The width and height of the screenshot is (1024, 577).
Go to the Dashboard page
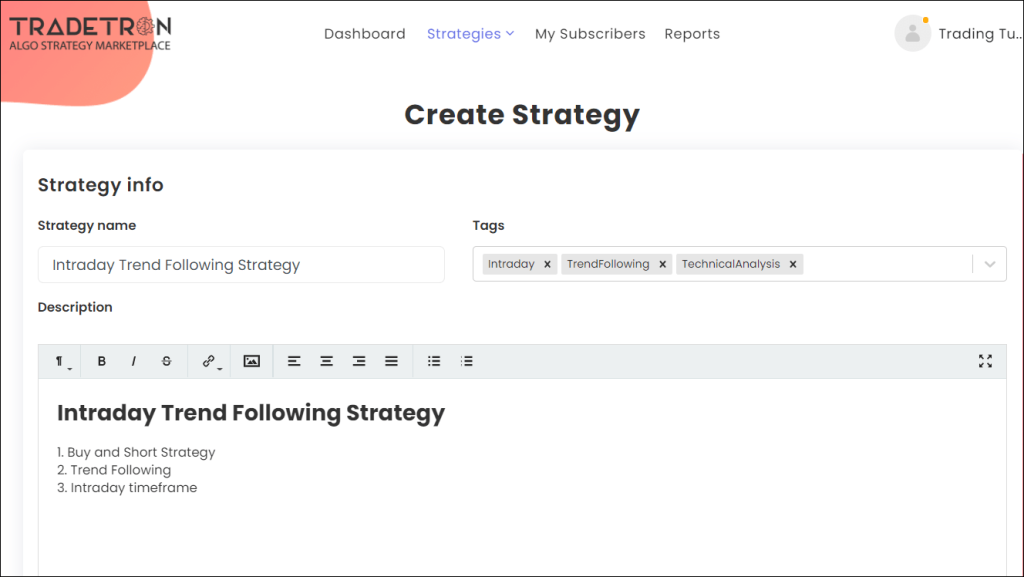(364, 33)
